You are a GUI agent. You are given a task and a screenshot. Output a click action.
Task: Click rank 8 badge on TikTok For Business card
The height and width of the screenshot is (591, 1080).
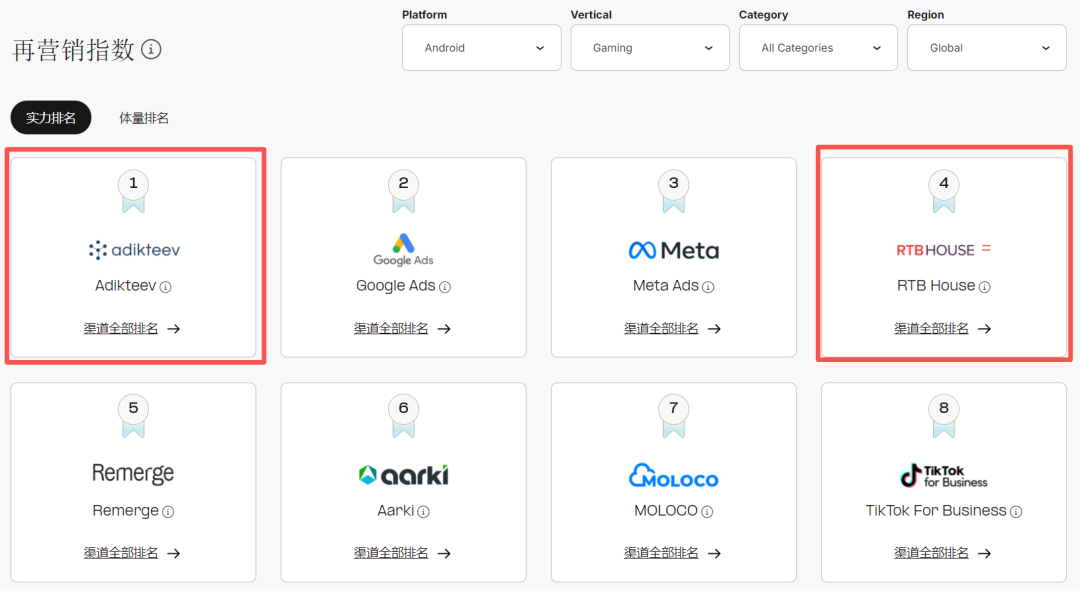[x=944, y=415]
